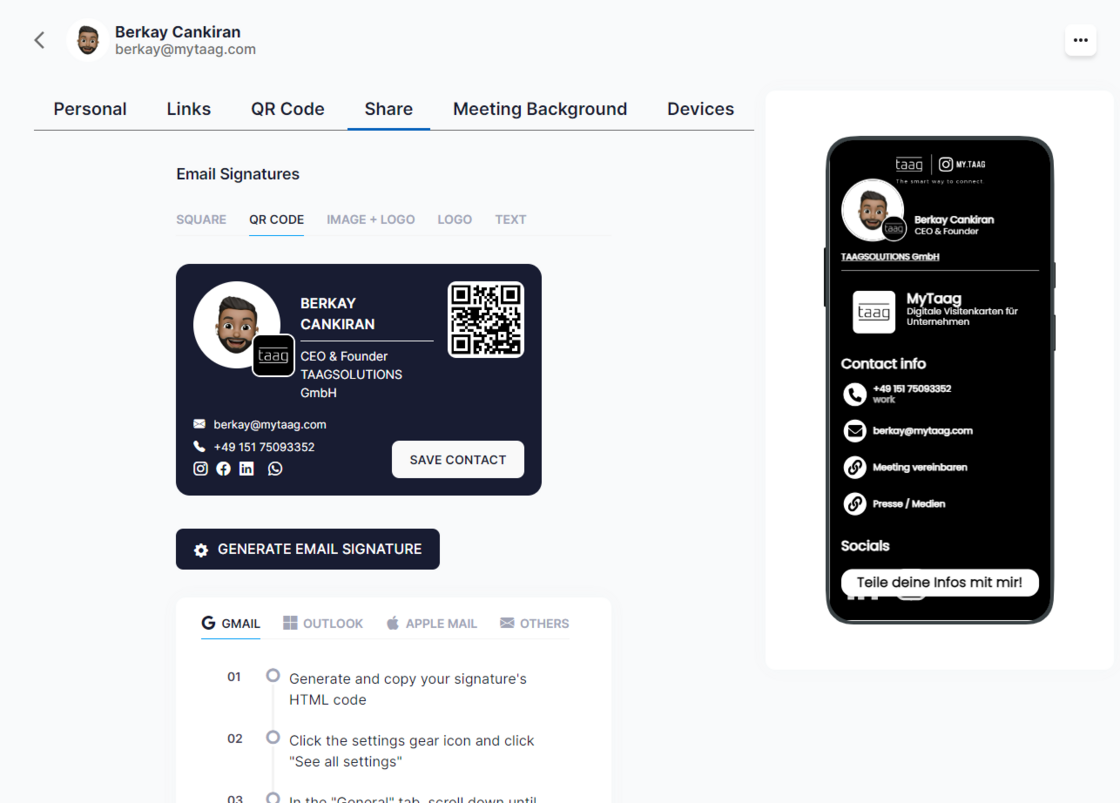1120x803 pixels.
Task: Click the Save Contact button
Action: click(x=458, y=460)
